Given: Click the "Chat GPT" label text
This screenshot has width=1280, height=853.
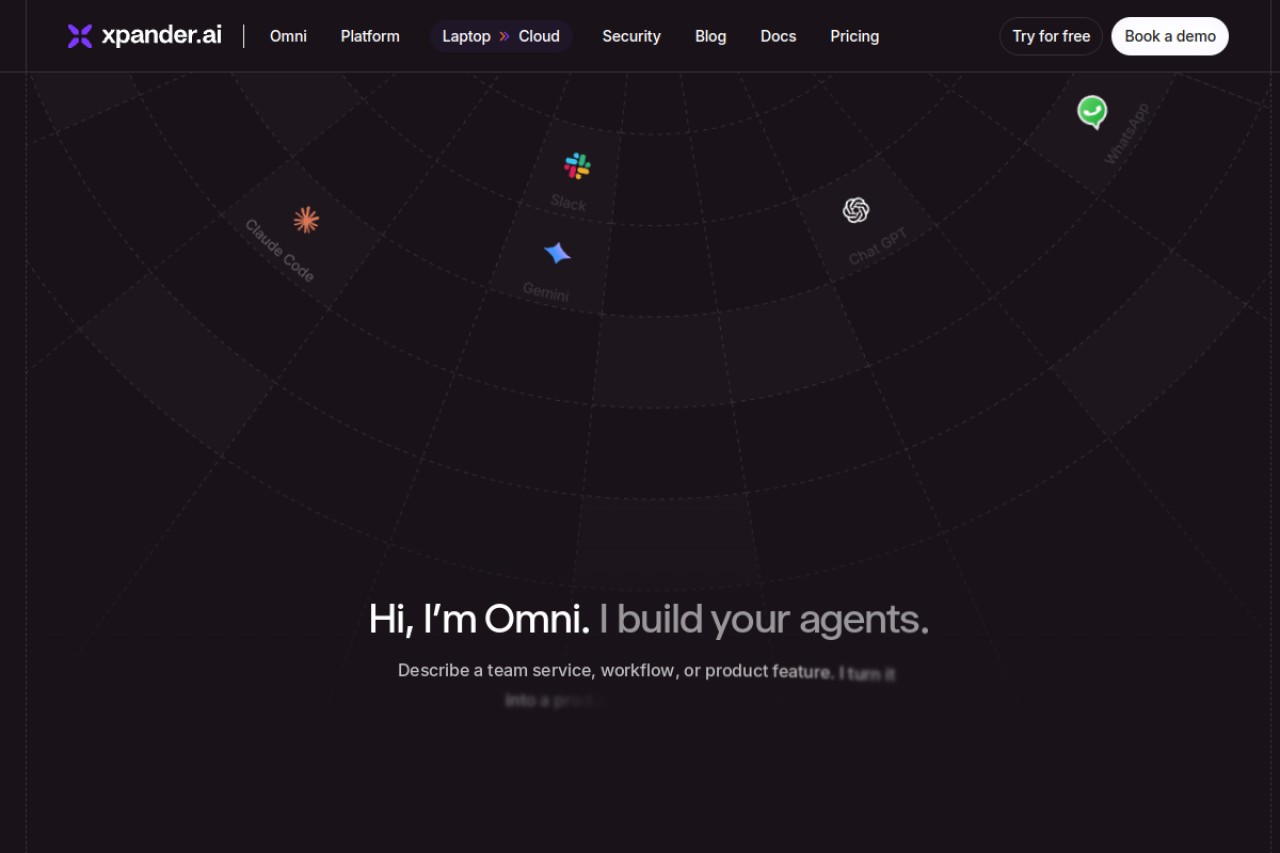Looking at the screenshot, I should pyautogui.click(x=878, y=246).
